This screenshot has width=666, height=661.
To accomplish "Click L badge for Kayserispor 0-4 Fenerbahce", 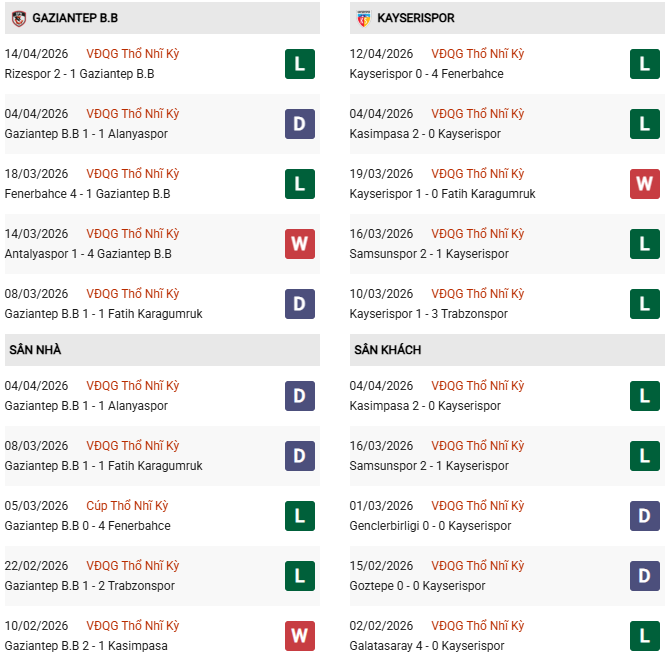I will click(x=645, y=64).
